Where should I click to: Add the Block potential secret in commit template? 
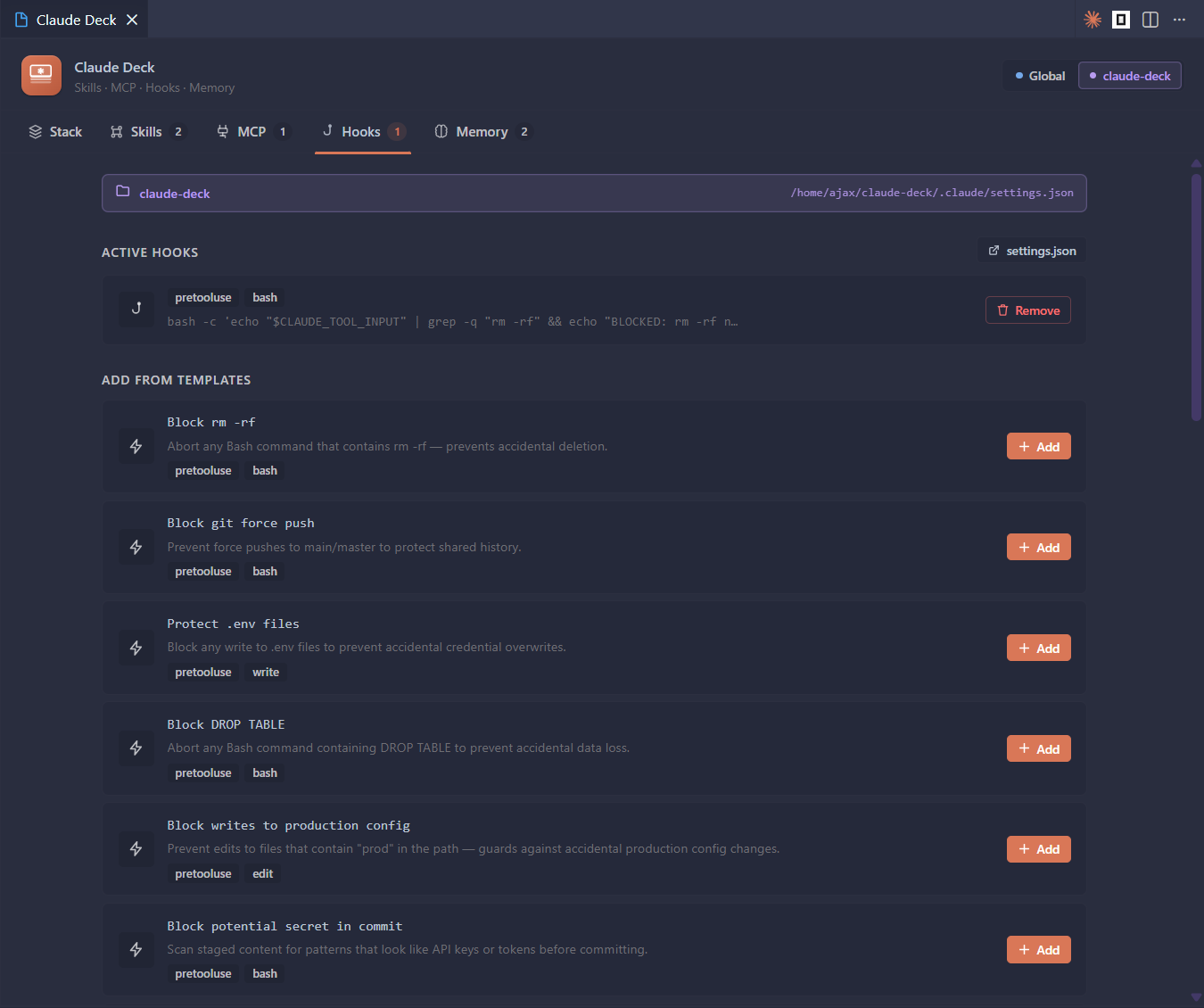tap(1039, 950)
